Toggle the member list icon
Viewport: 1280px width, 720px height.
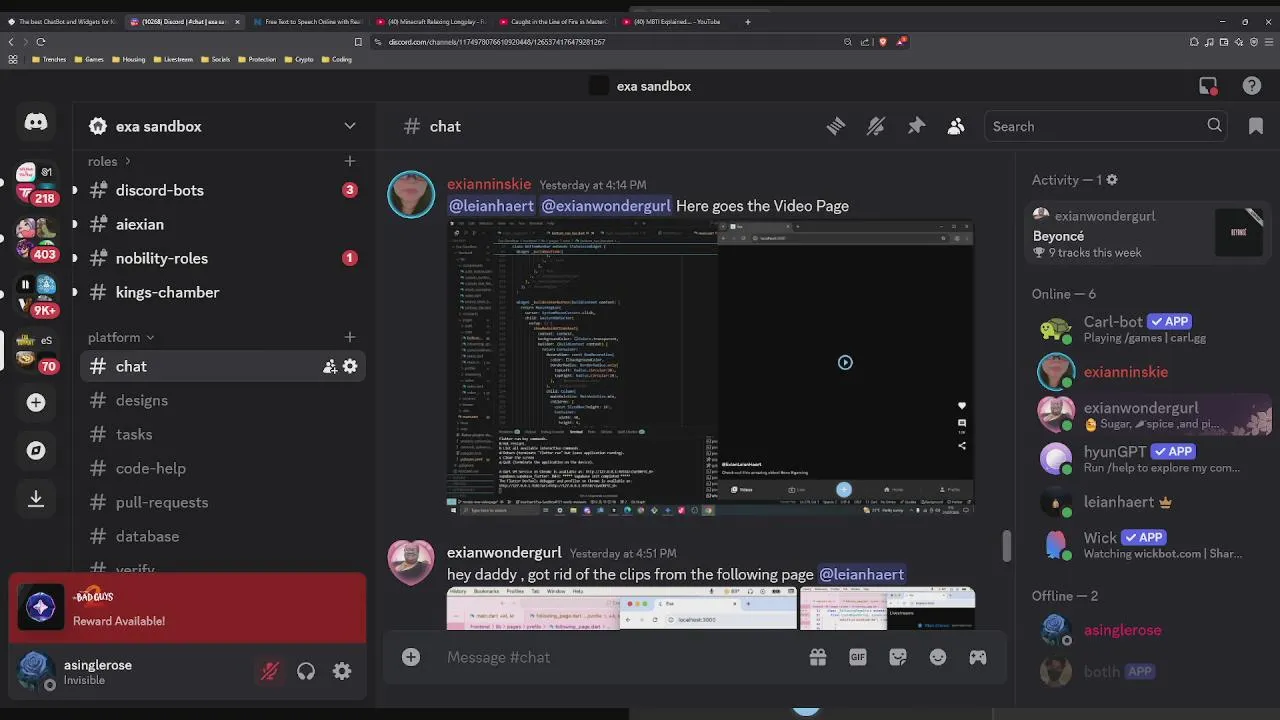coord(956,126)
